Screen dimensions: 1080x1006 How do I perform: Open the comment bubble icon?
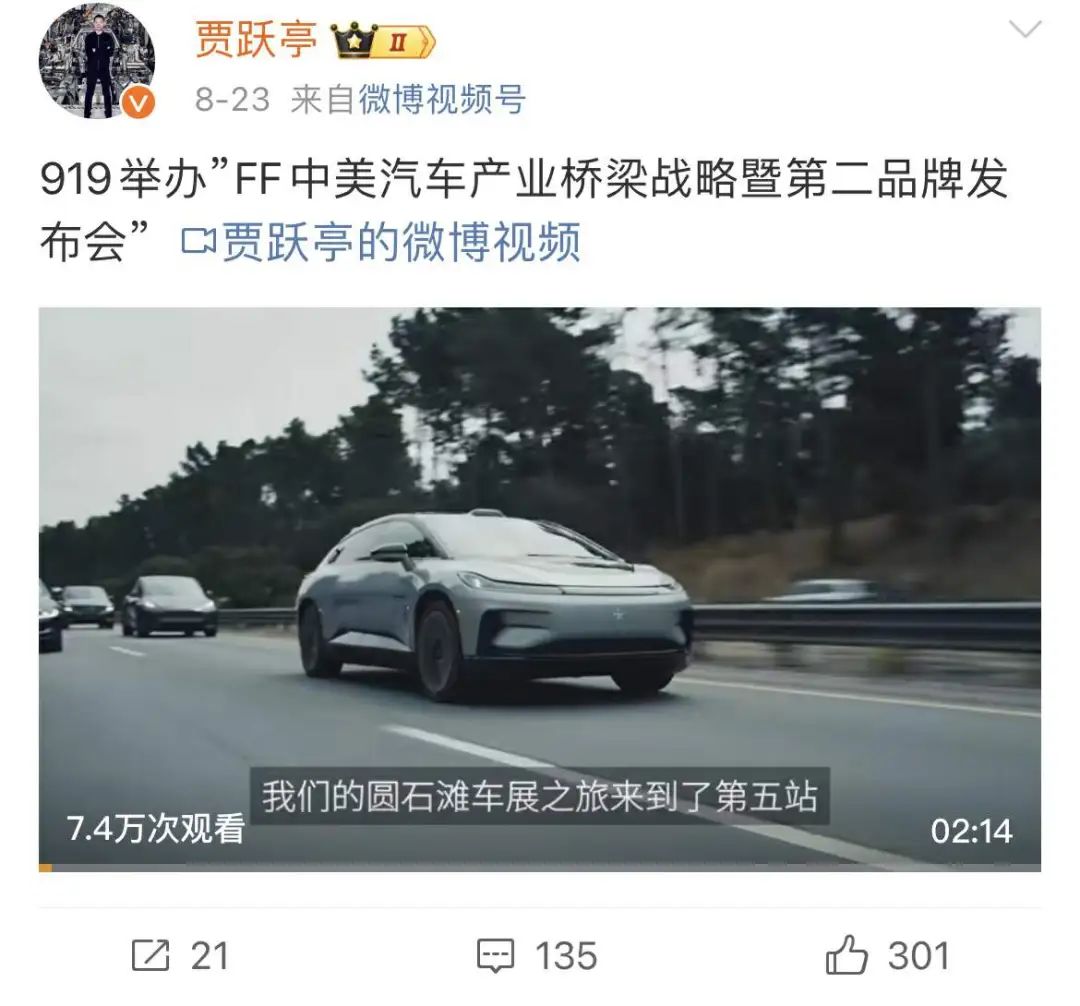(x=495, y=956)
